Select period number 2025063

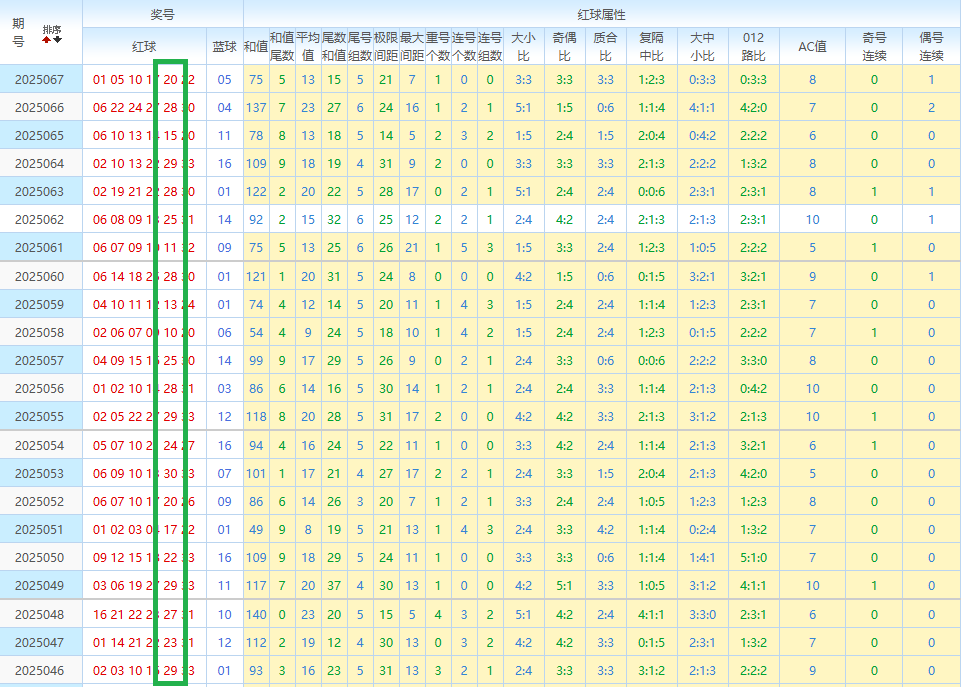(x=39, y=192)
